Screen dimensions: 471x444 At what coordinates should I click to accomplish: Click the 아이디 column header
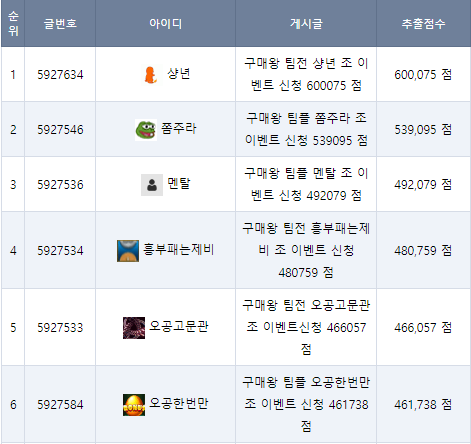tap(165, 24)
